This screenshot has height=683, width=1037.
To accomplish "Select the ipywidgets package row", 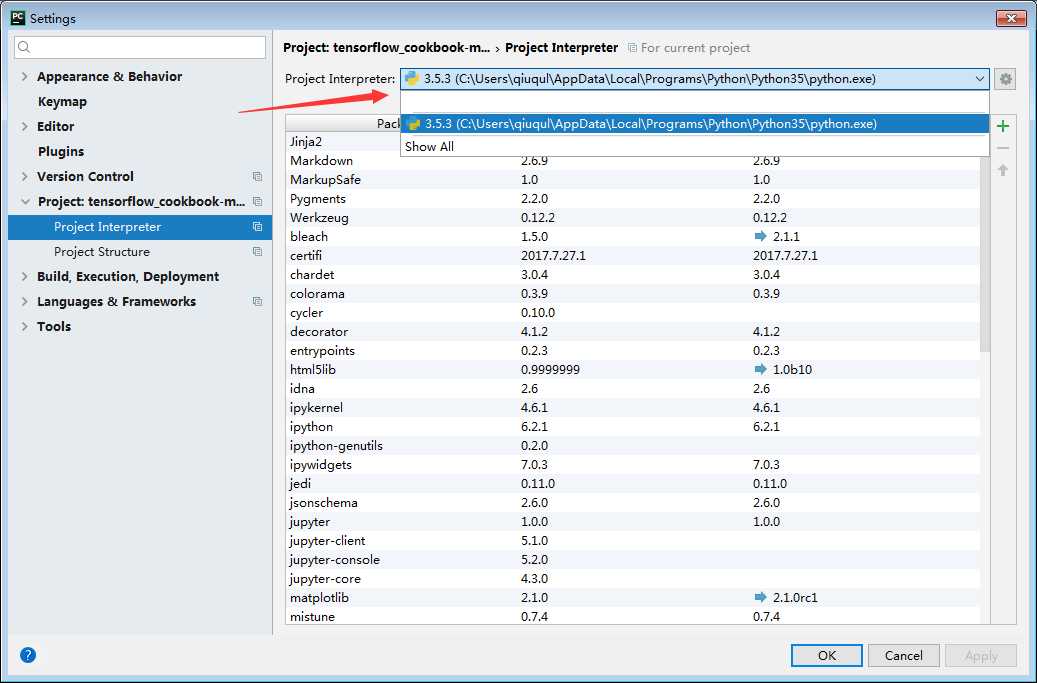I will click(x=633, y=465).
